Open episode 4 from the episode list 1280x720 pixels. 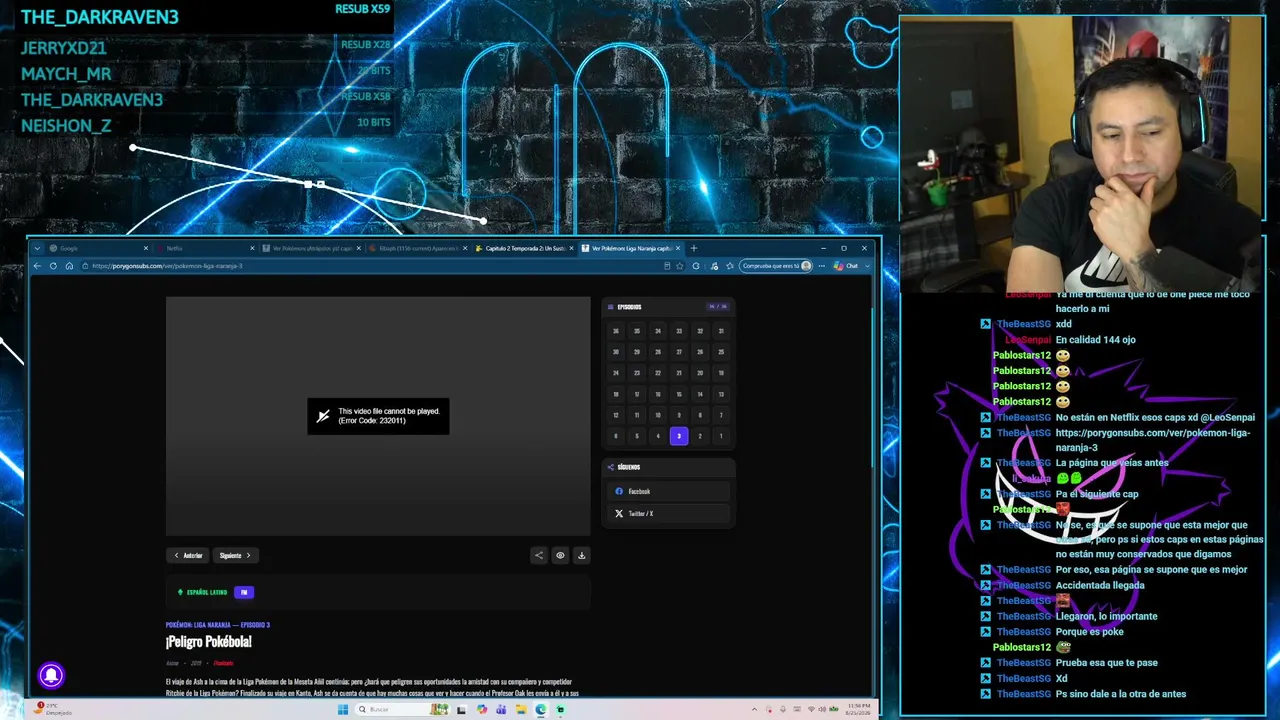coord(658,436)
